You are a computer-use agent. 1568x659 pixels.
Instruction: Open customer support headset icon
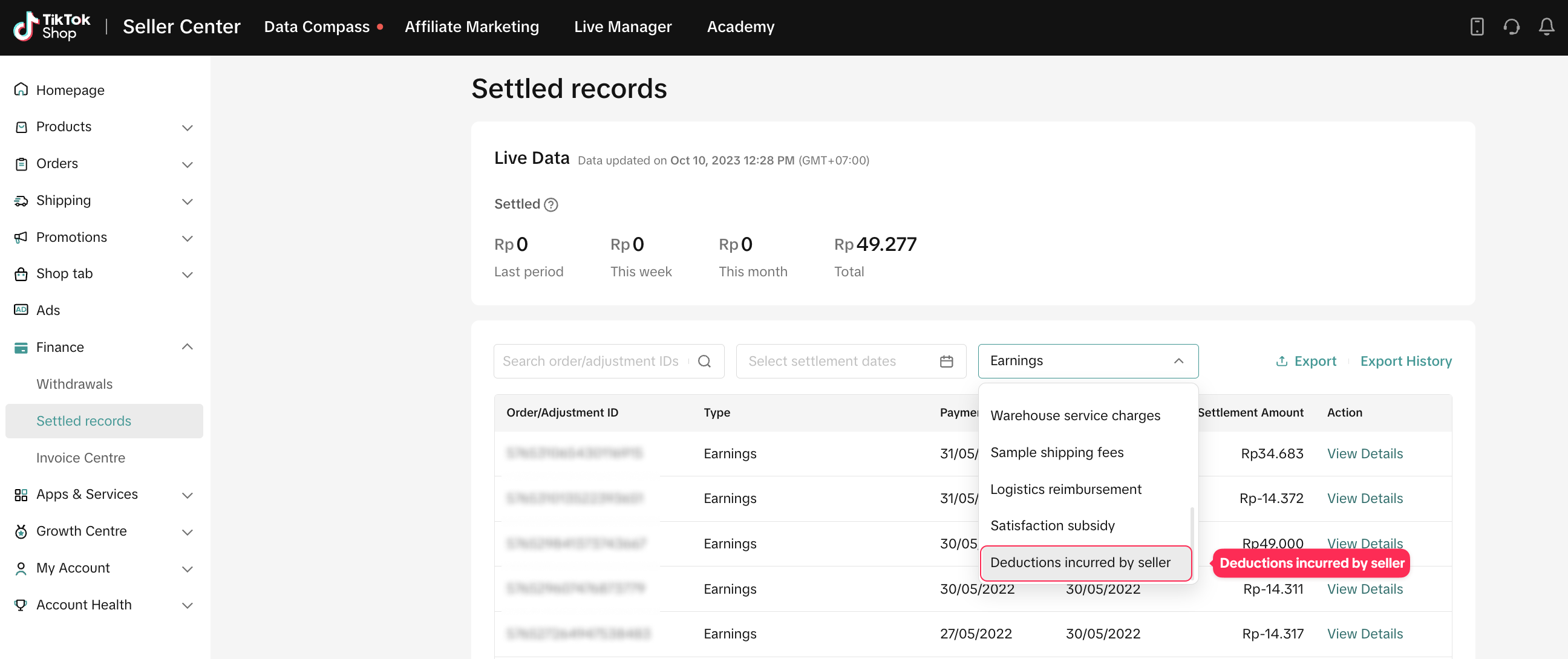point(1511,27)
